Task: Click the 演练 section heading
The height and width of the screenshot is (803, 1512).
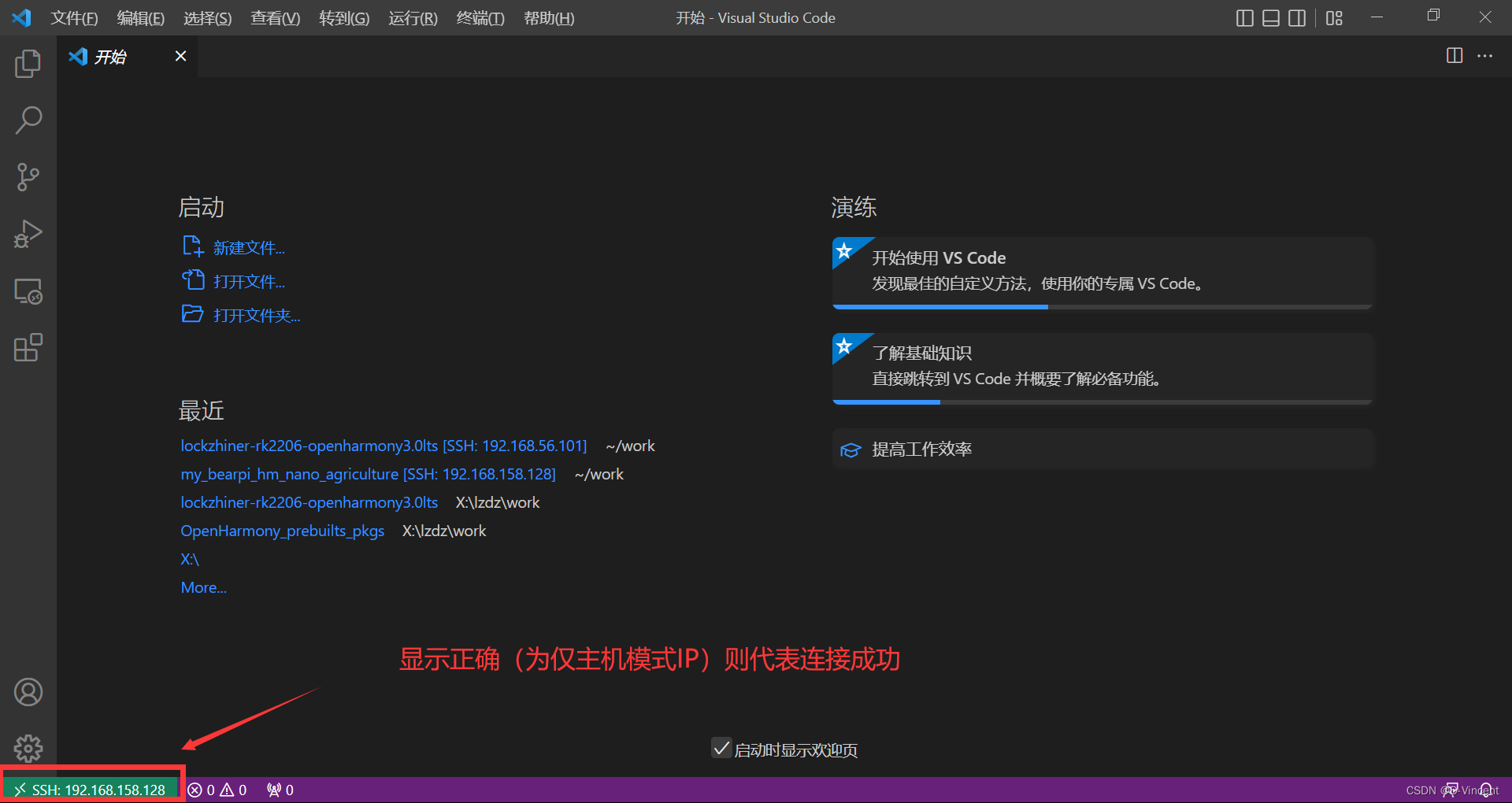Action: [x=854, y=207]
